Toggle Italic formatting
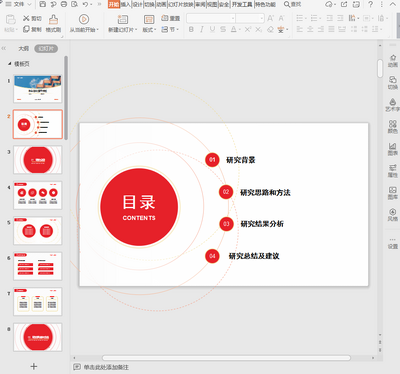400x374 pixels. click(202, 29)
